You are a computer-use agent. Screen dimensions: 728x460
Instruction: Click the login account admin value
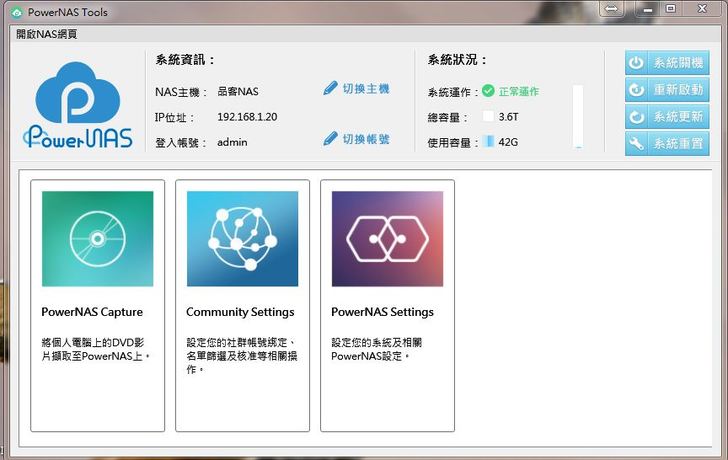click(232, 142)
